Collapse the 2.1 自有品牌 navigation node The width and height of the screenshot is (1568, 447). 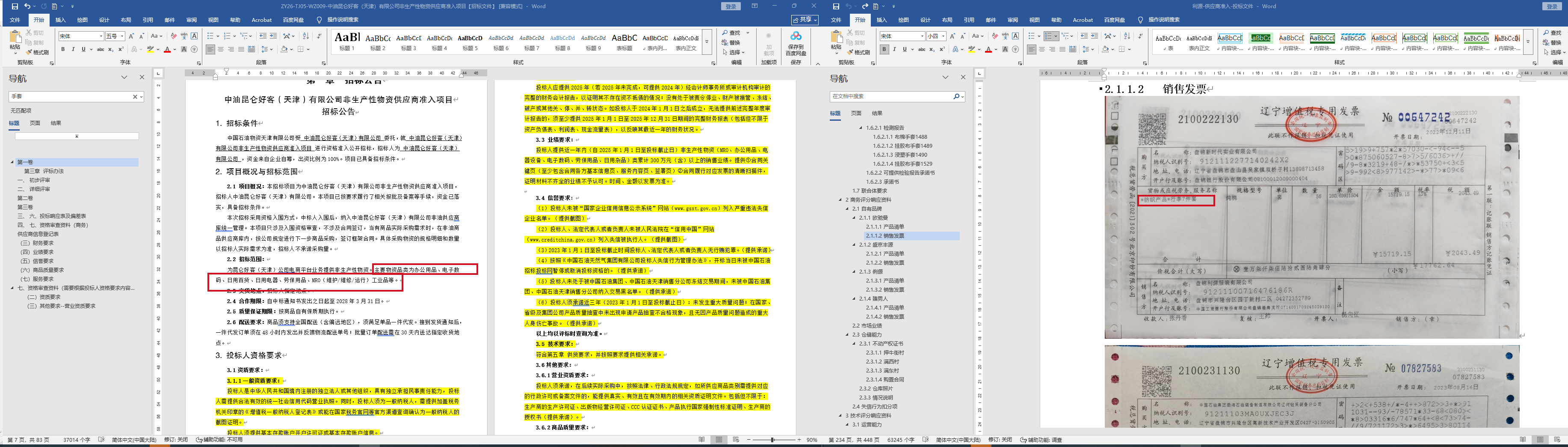[847, 209]
